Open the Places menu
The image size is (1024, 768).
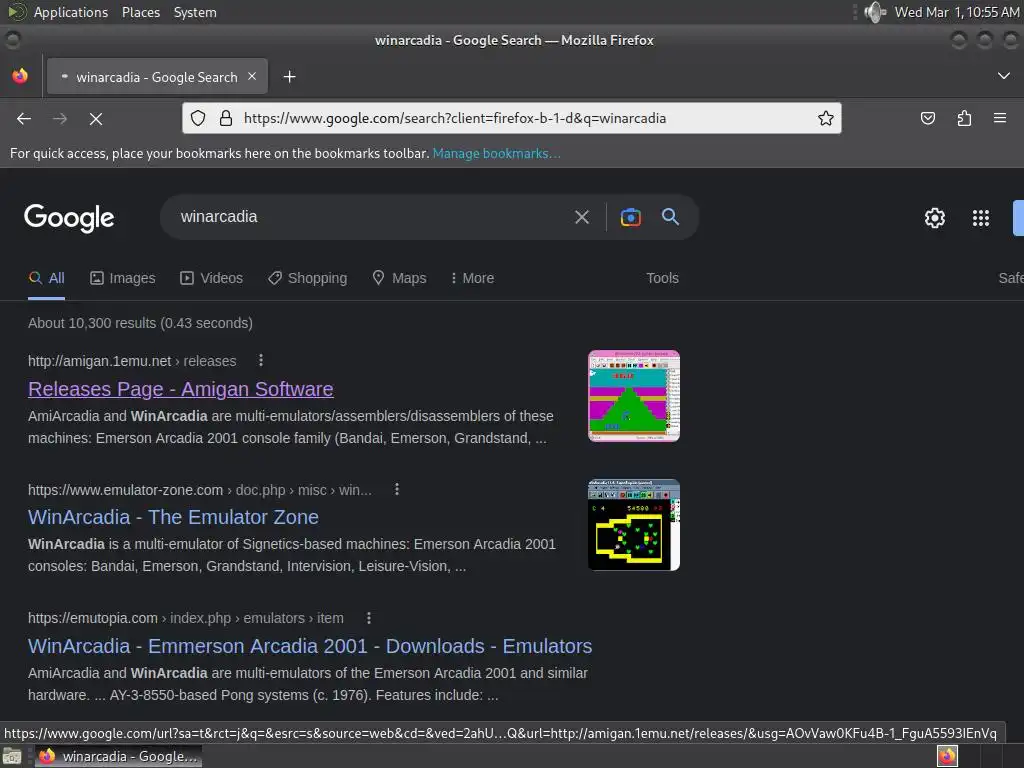[x=141, y=12]
